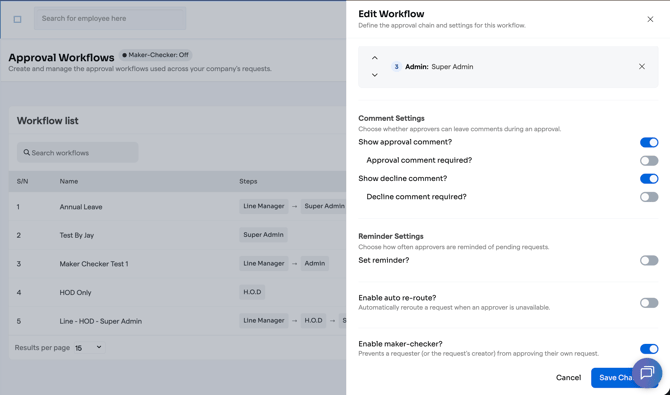Move the Admin step down with chevron
This screenshot has height=395, width=670.
pos(375,75)
